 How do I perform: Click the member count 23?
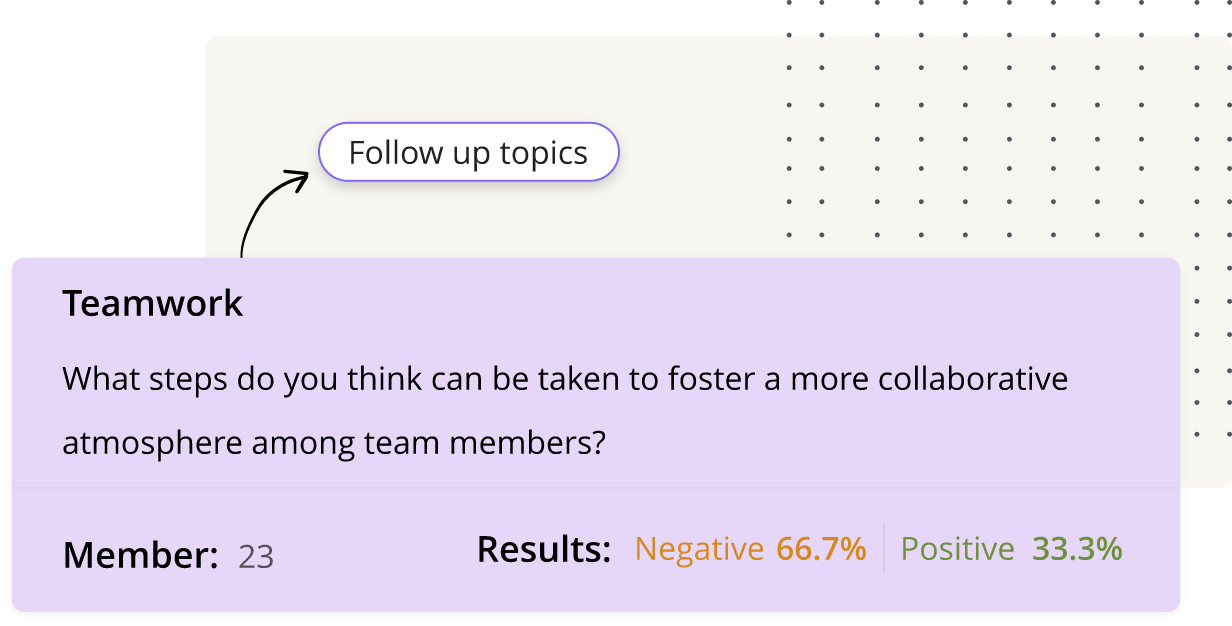click(x=256, y=556)
